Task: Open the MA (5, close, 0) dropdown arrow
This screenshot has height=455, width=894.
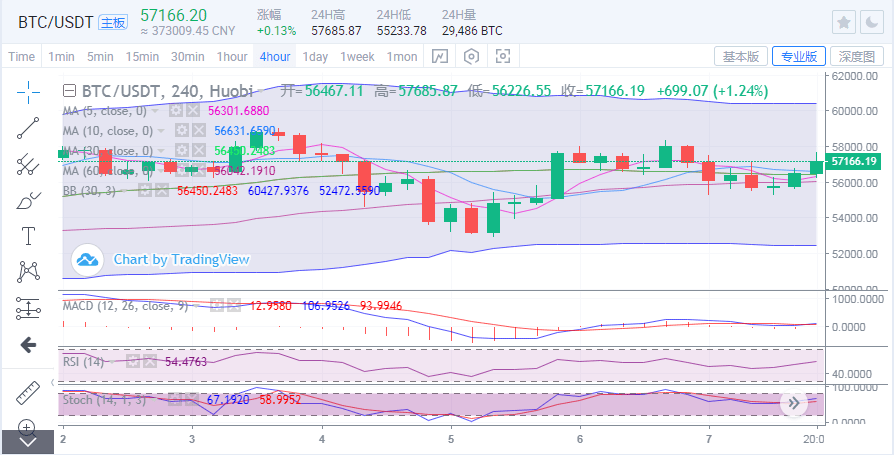Action: [x=156, y=111]
